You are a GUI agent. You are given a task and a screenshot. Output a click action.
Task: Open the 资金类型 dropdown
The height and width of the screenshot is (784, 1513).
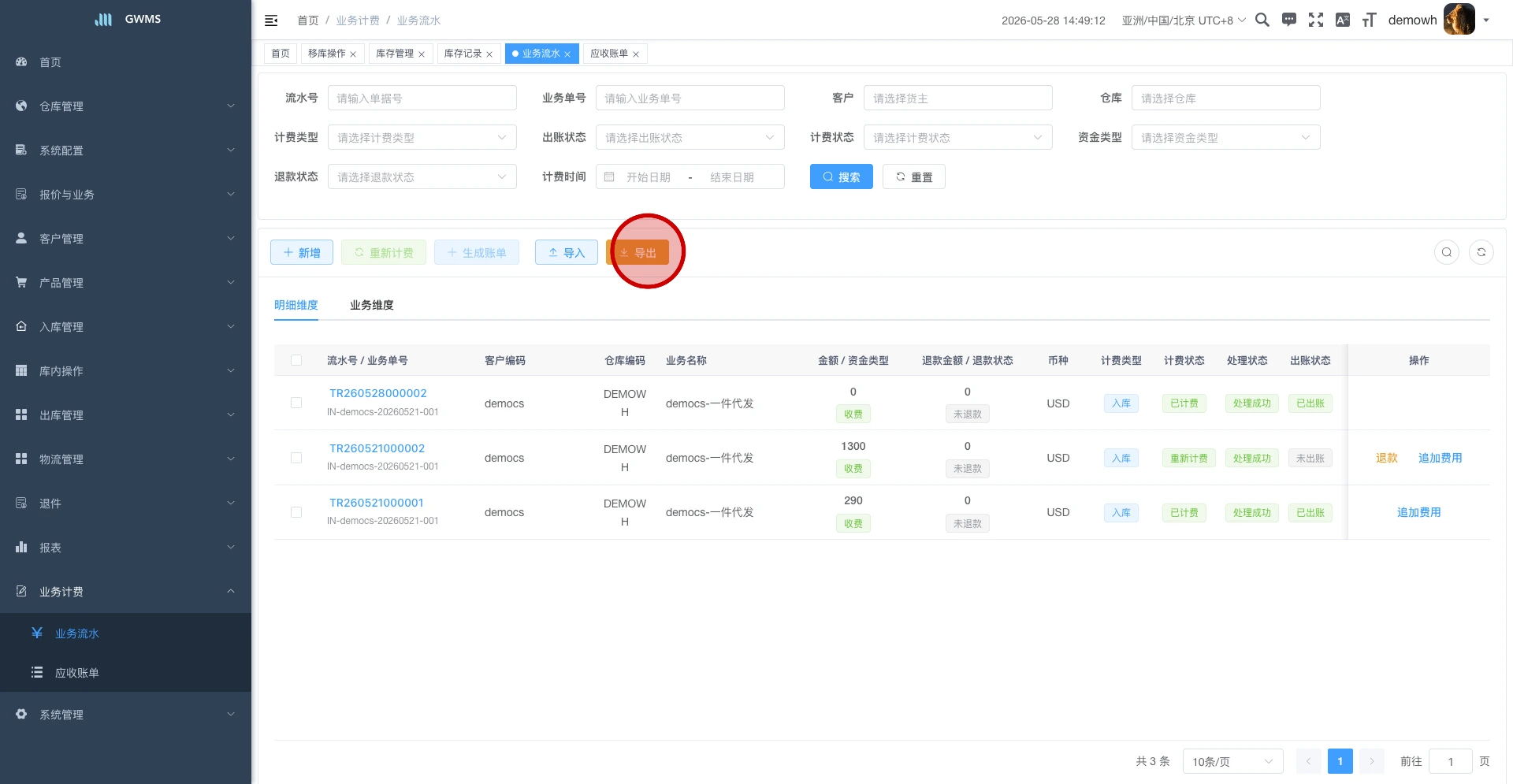pyautogui.click(x=1226, y=137)
